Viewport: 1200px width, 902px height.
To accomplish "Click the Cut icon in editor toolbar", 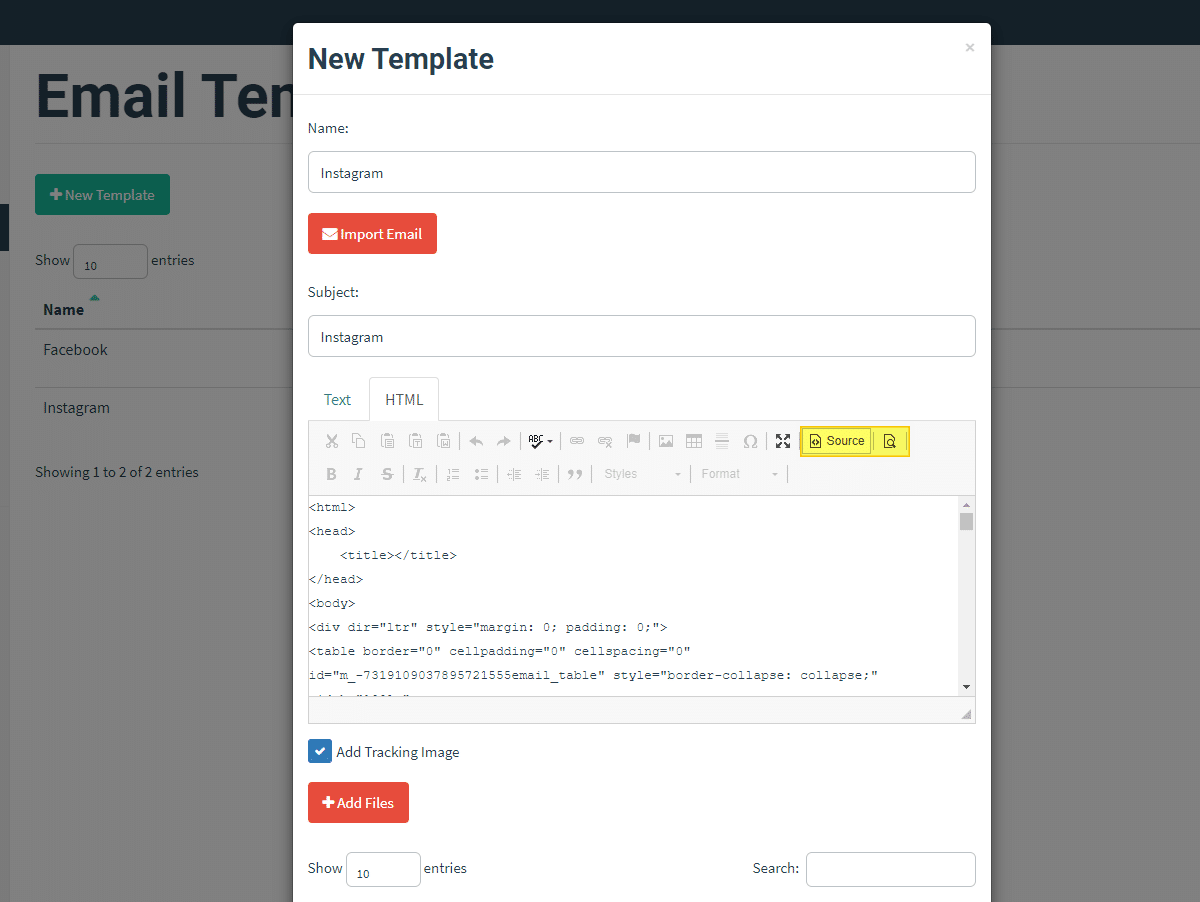I will pos(332,441).
